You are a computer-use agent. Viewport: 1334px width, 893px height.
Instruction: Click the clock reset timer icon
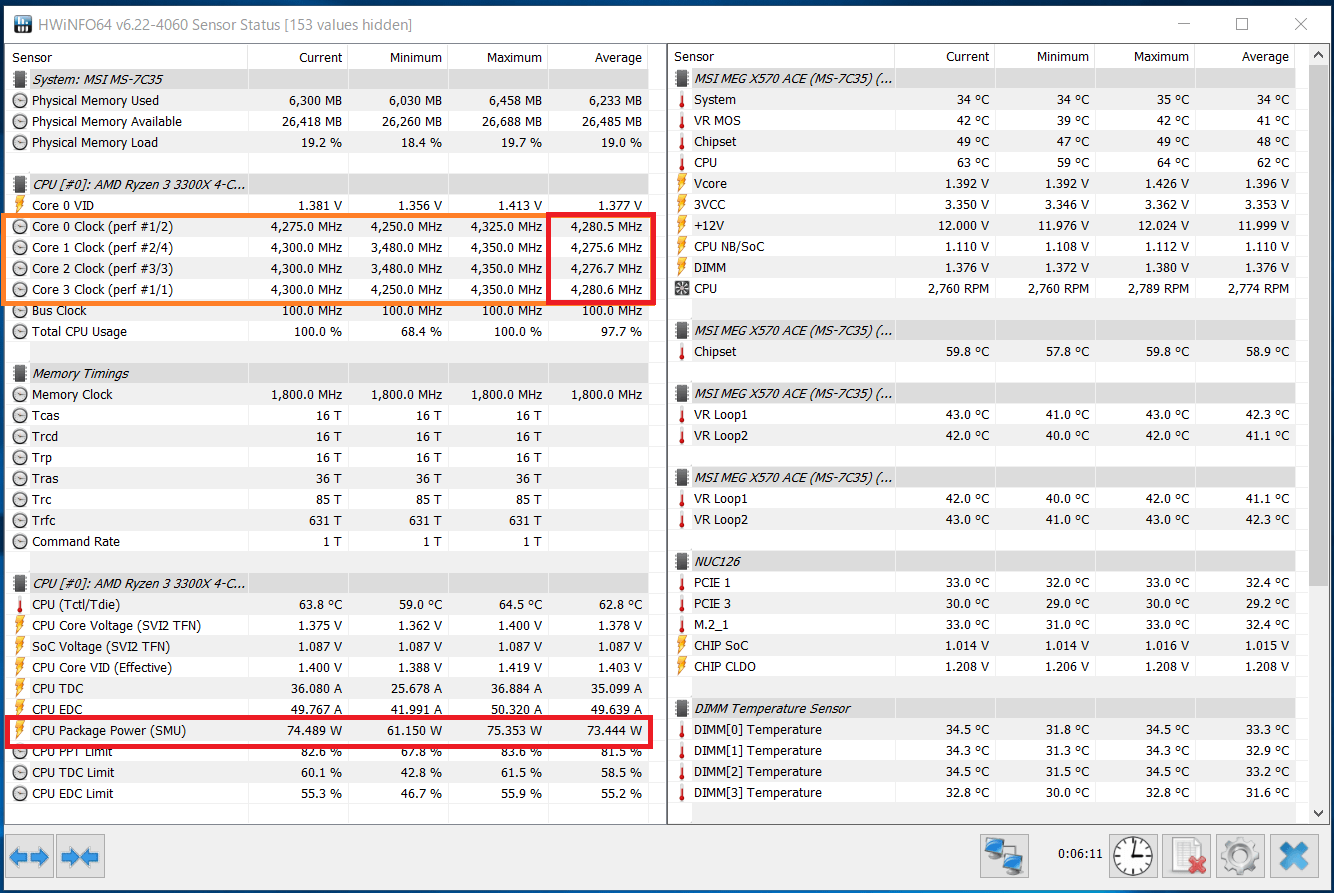[x=1132, y=856]
